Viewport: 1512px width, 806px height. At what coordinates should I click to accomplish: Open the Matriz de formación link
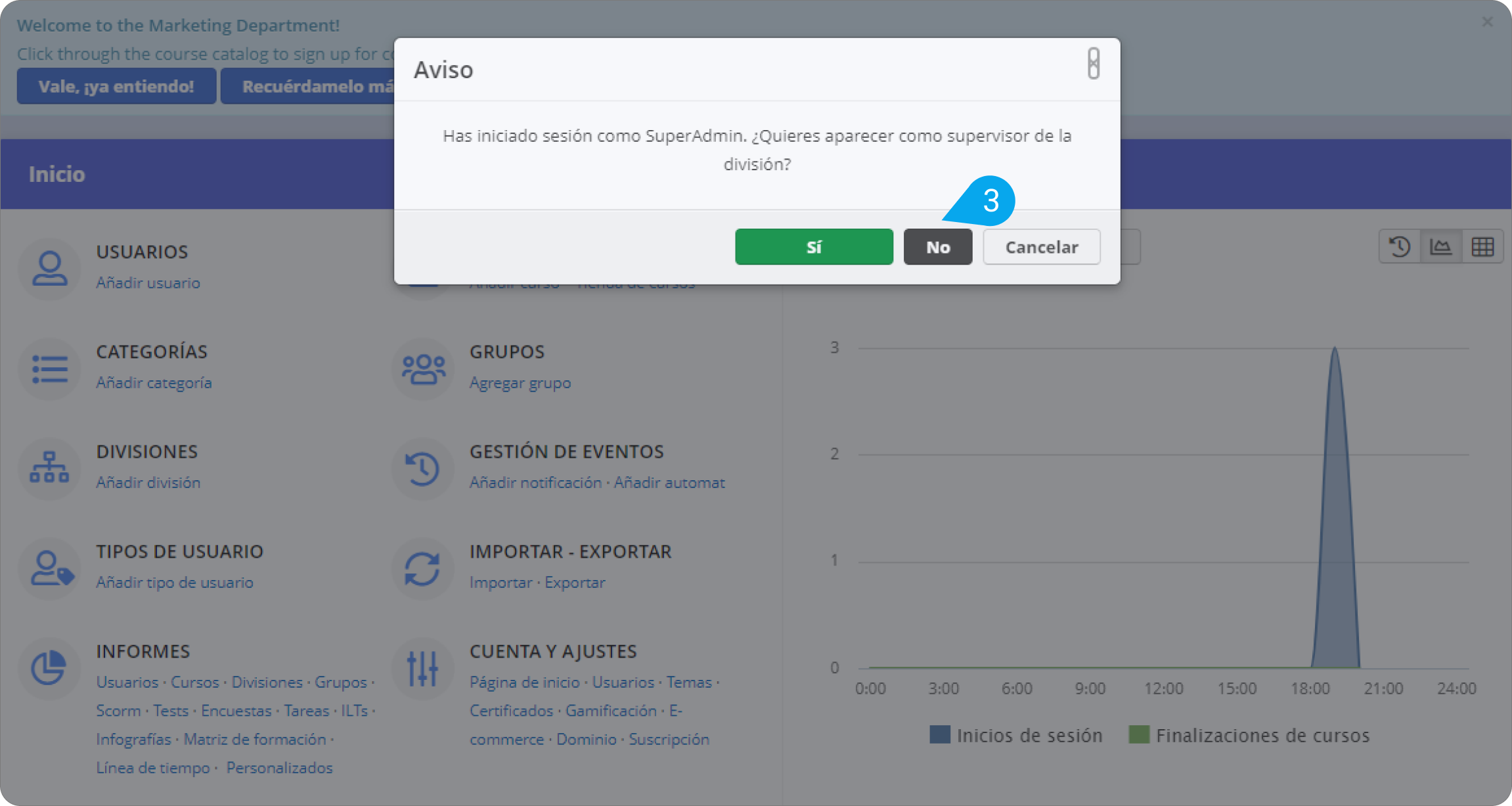(x=255, y=739)
